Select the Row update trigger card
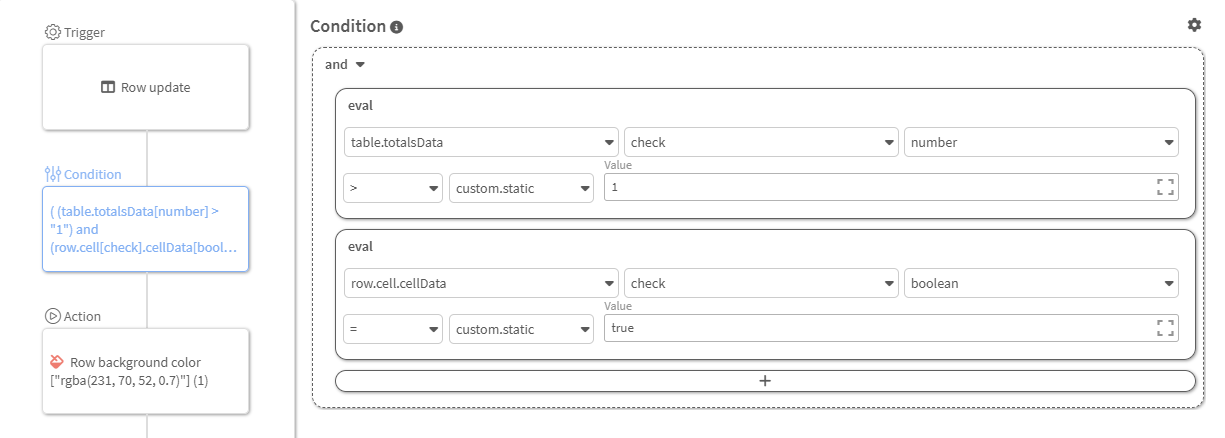Viewport: 1225px width, 438px height. coord(145,87)
